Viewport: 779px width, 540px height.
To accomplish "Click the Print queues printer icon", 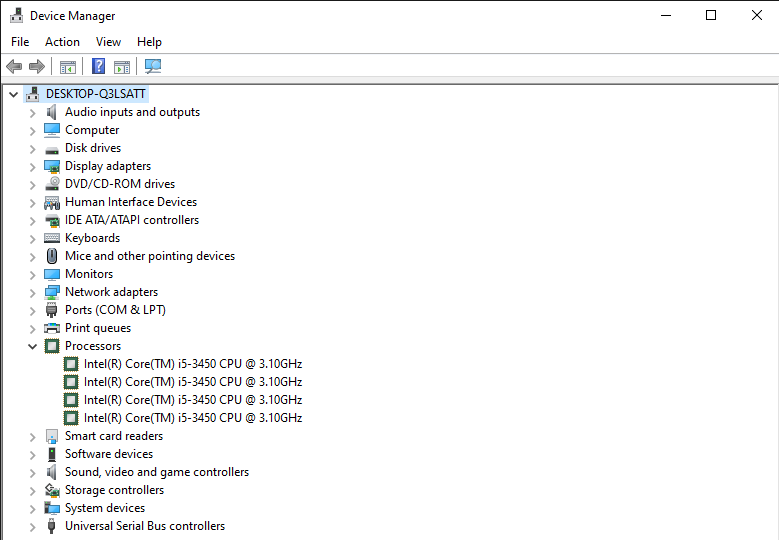I will coord(52,328).
